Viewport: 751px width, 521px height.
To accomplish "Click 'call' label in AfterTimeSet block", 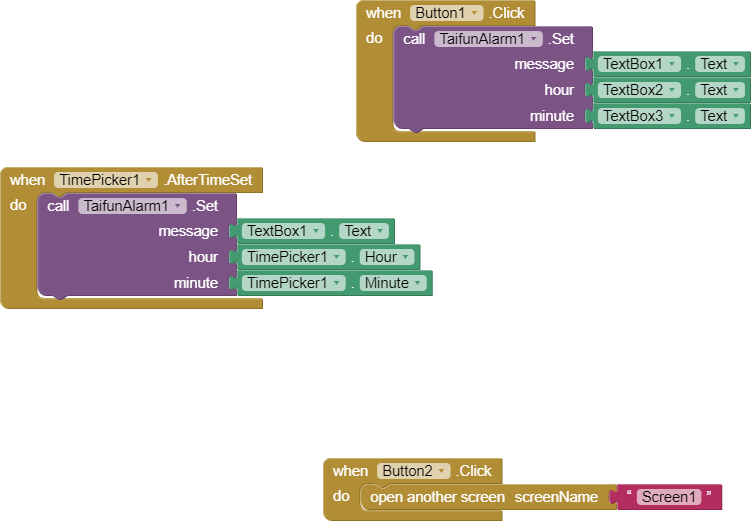I will [x=58, y=206].
